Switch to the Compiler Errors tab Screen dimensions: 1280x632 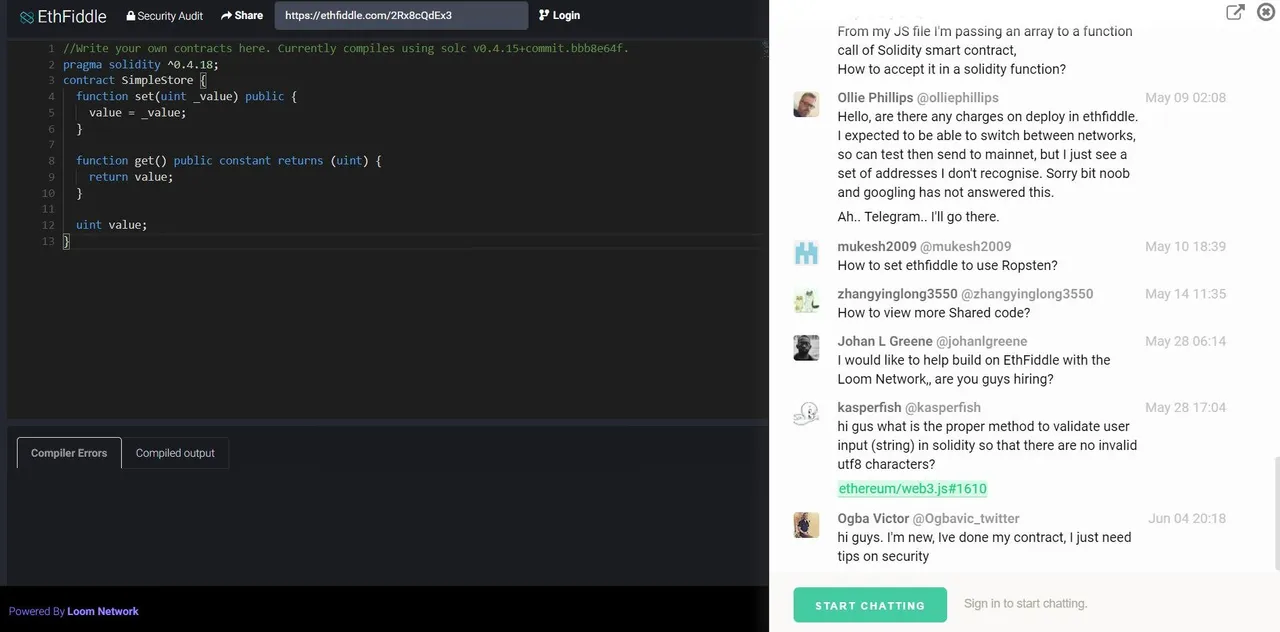69,453
